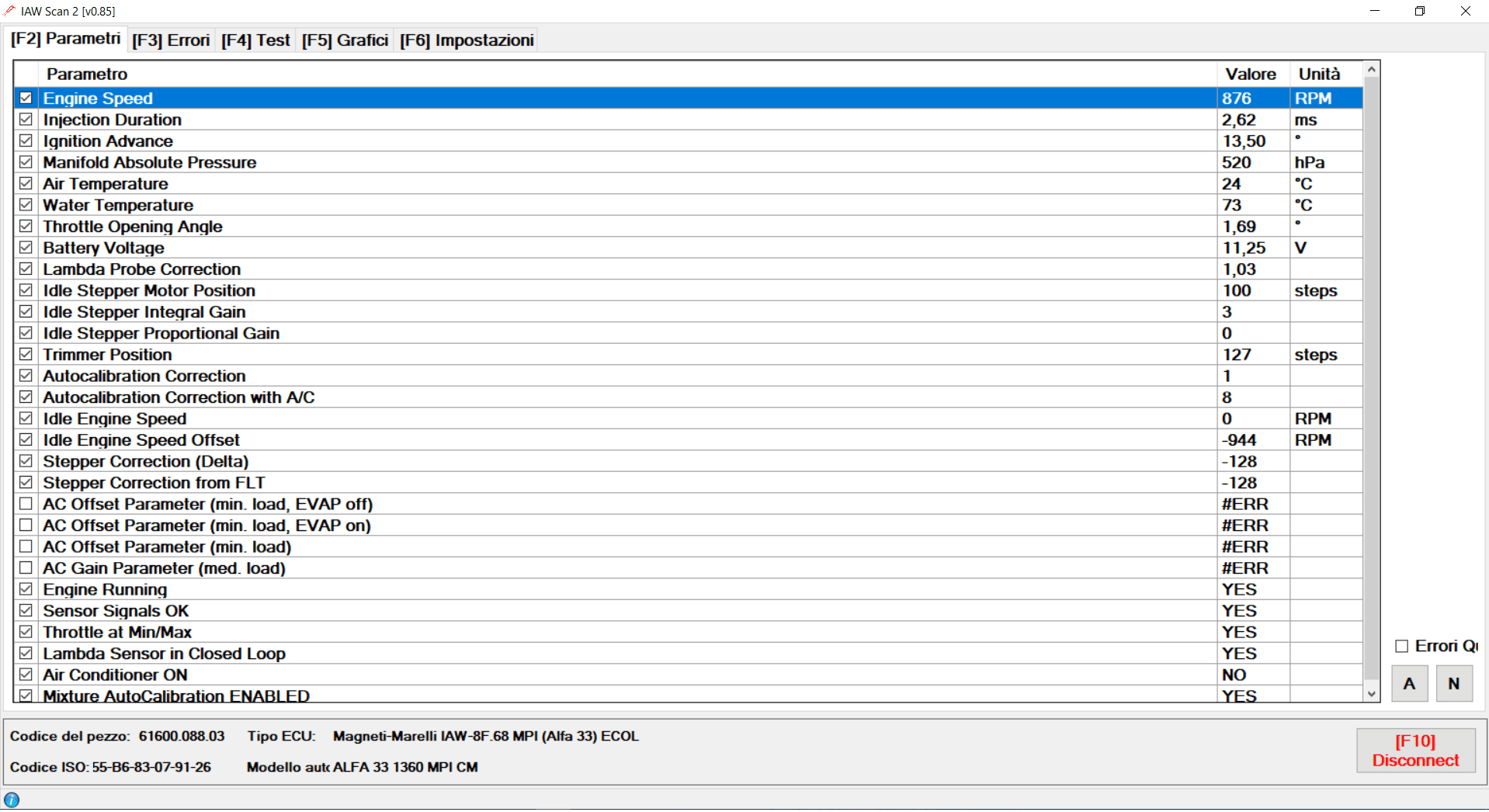
Task: Toggle the Lambda Probe Correction checkbox
Action: (26, 269)
